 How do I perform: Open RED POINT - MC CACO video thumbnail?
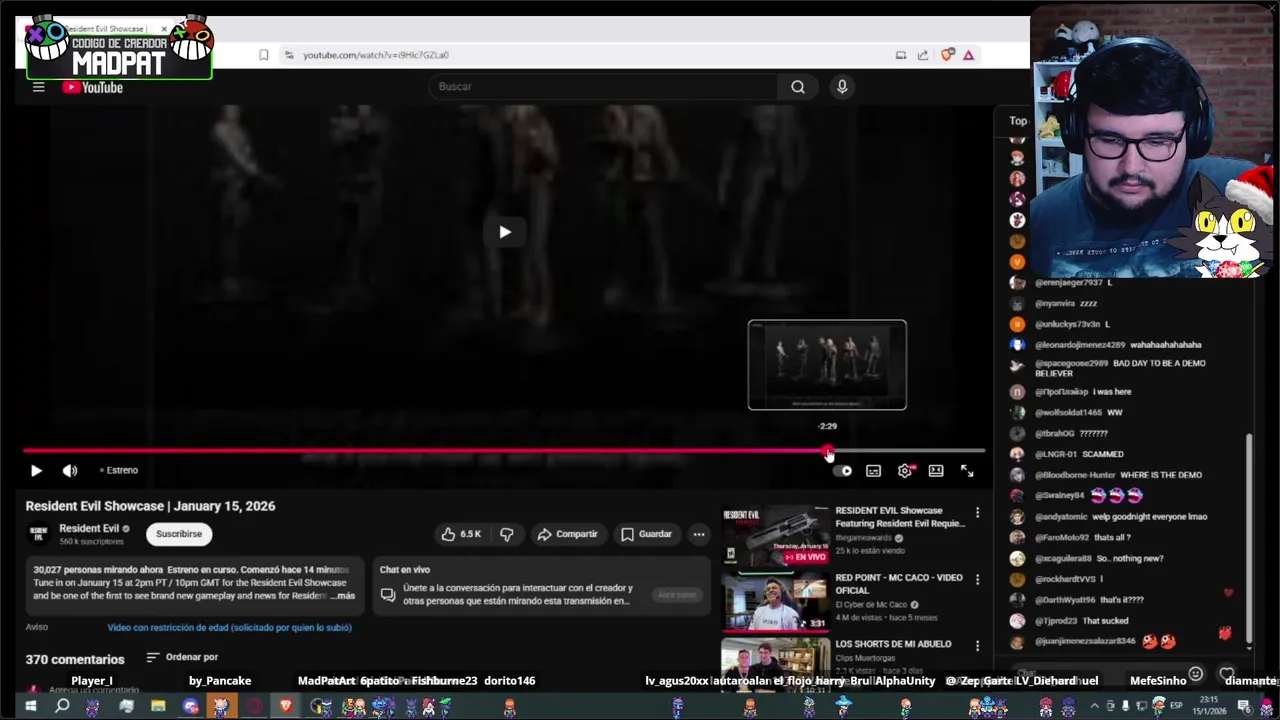coord(775,602)
